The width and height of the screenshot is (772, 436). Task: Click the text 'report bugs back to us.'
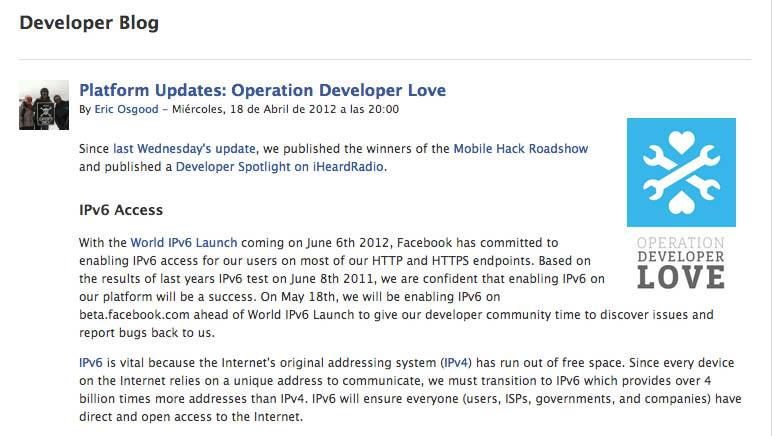(147, 333)
